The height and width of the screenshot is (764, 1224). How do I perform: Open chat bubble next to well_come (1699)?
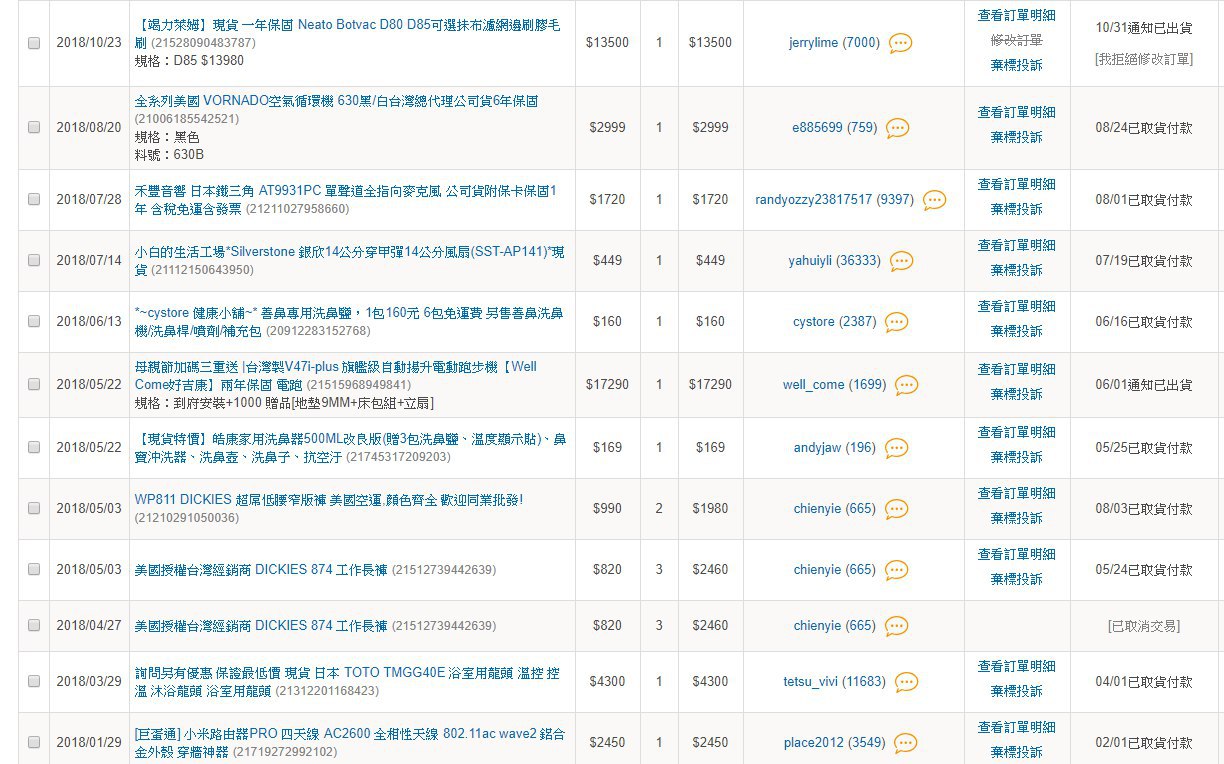click(906, 385)
